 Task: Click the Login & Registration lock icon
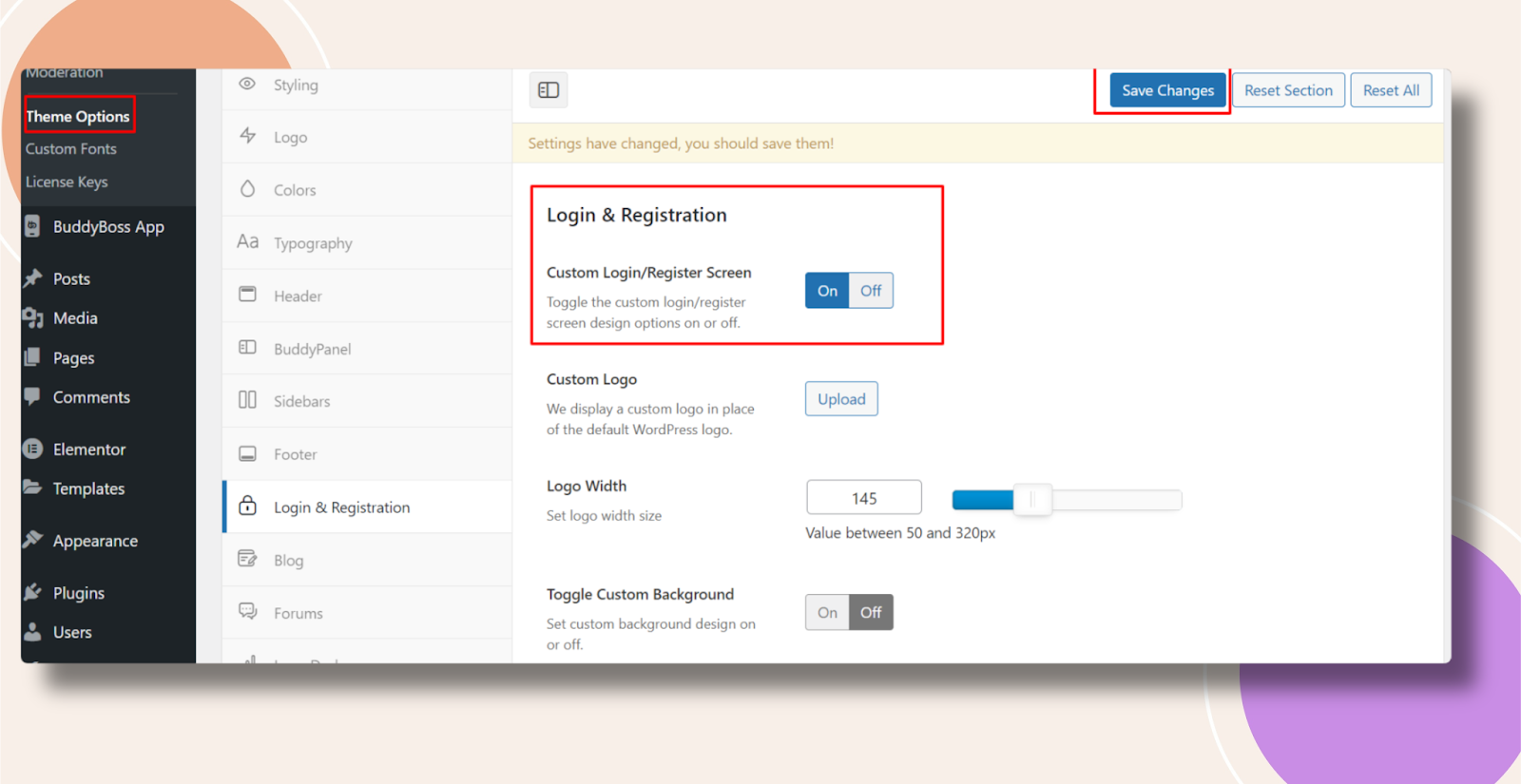247,506
